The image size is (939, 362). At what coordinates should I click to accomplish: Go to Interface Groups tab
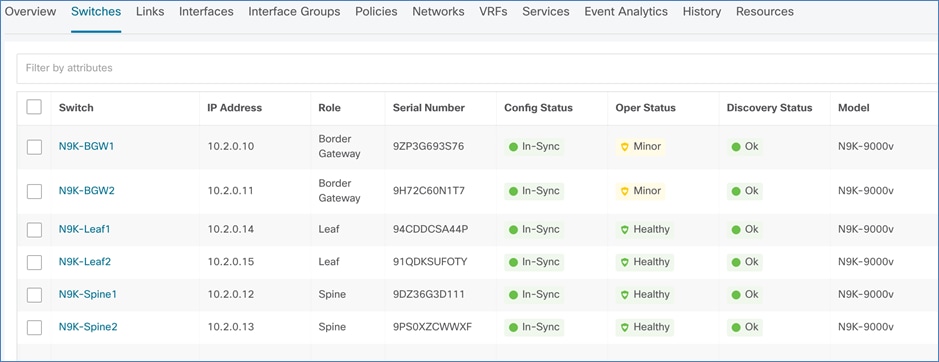tap(294, 11)
